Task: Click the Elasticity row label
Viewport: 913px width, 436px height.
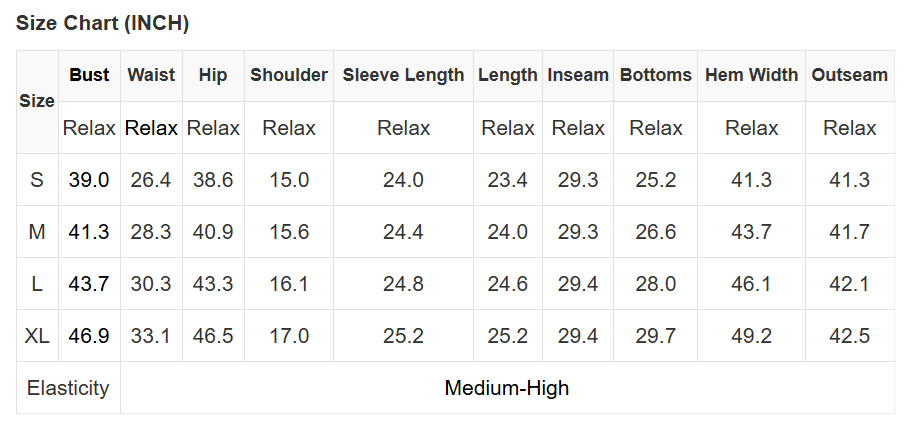Action: (x=68, y=388)
